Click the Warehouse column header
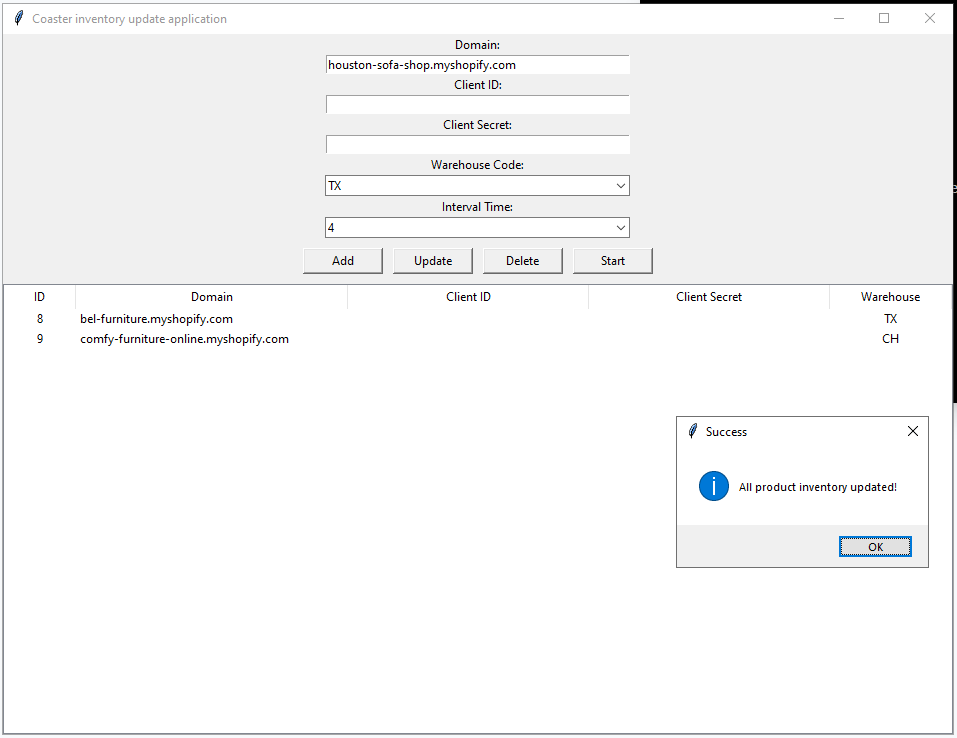This screenshot has width=957, height=738. [x=890, y=296]
